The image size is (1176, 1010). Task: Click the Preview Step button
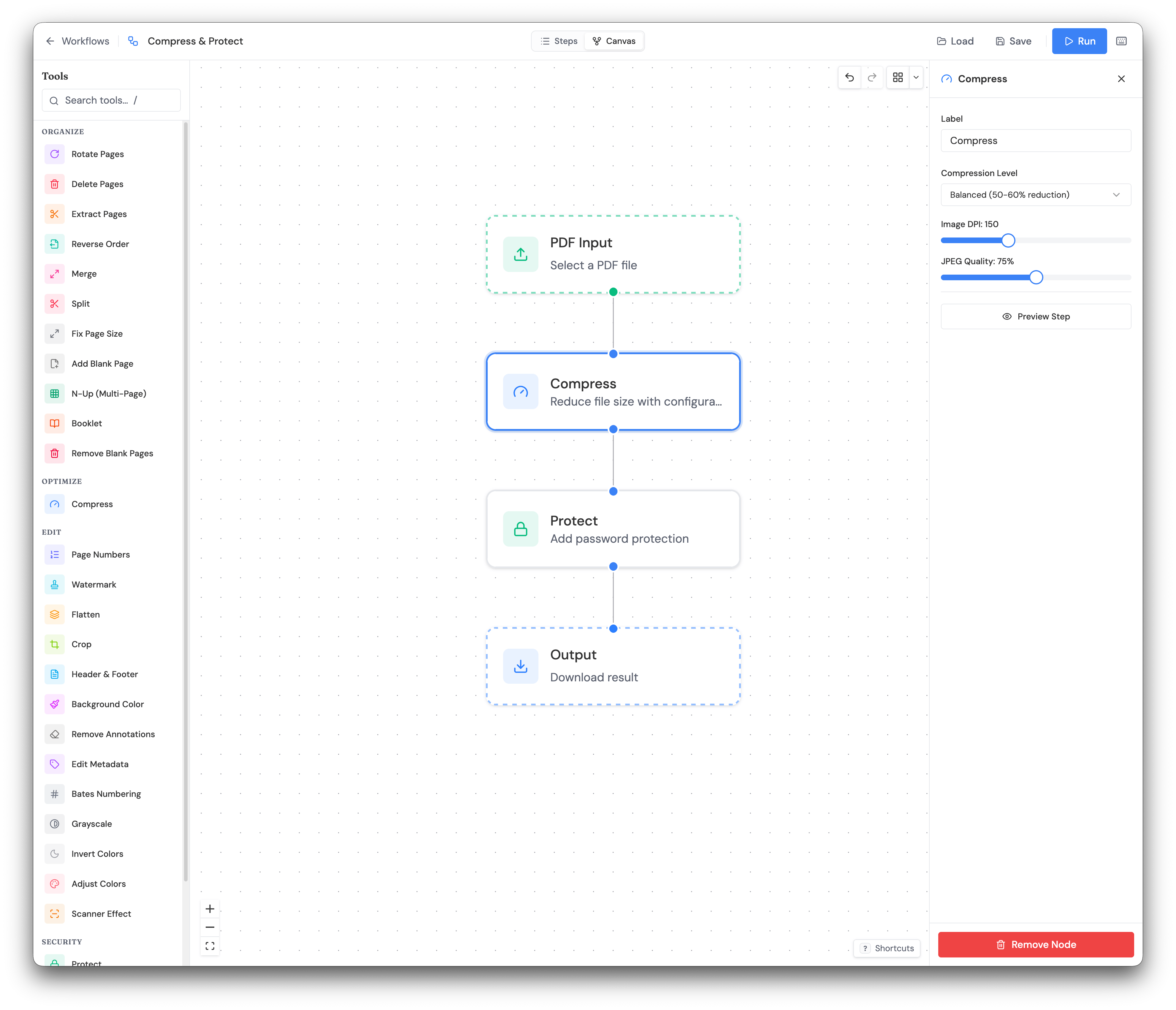1036,316
